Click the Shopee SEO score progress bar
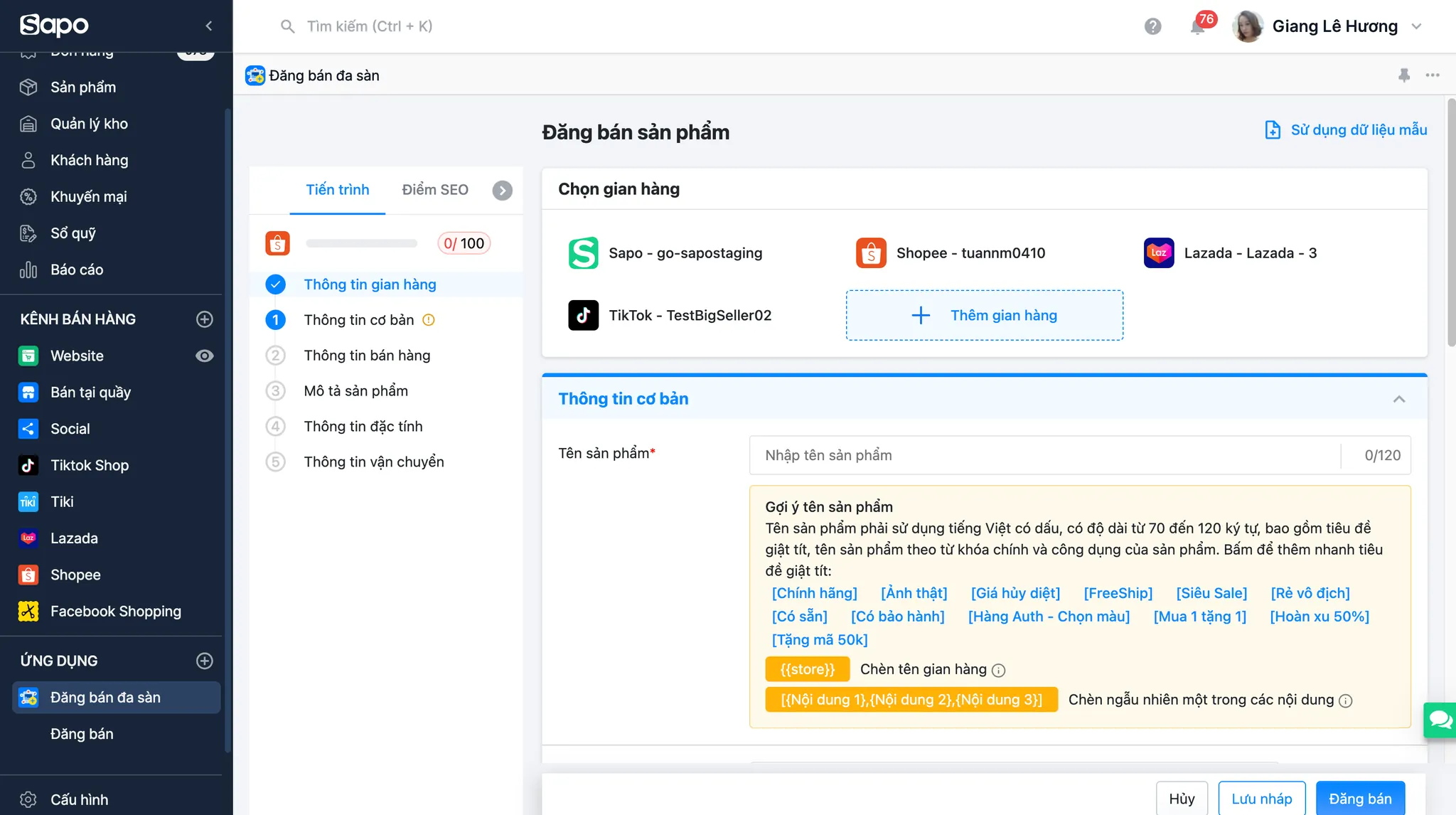 [361, 243]
